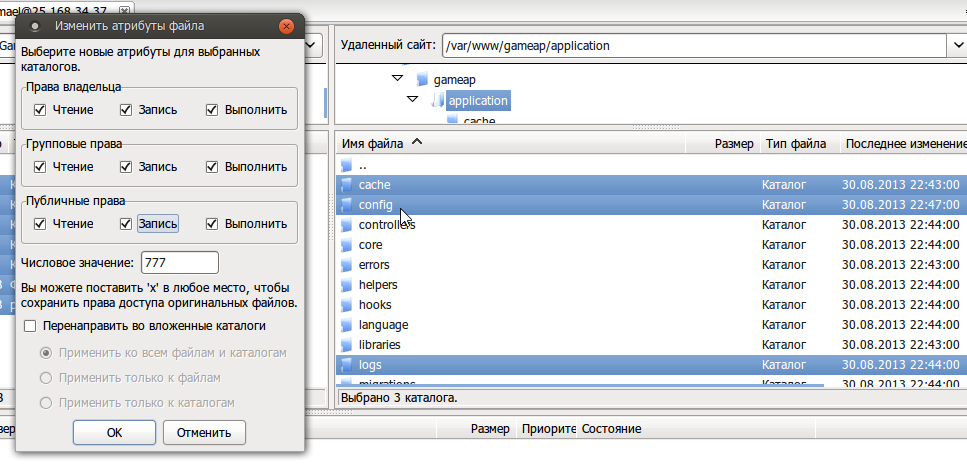Click the numeric value field showing 777
The height and width of the screenshot is (466, 967).
click(180, 263)
